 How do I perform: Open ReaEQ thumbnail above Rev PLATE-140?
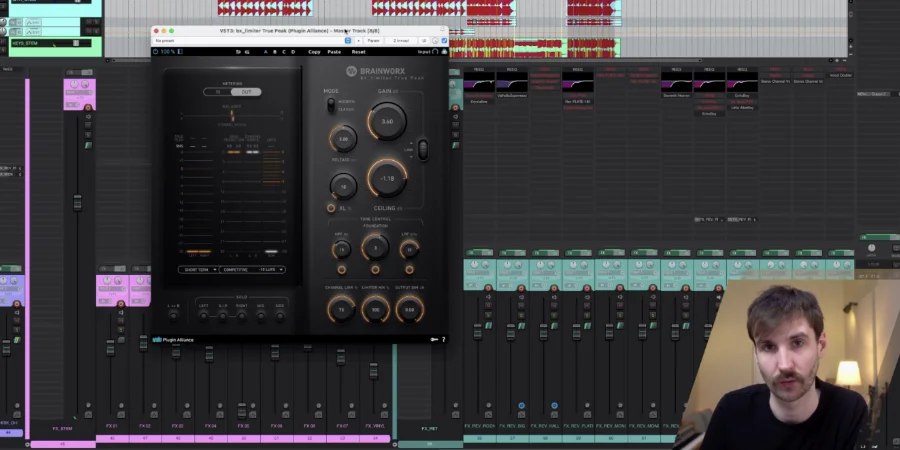click(x=578, y=82)
